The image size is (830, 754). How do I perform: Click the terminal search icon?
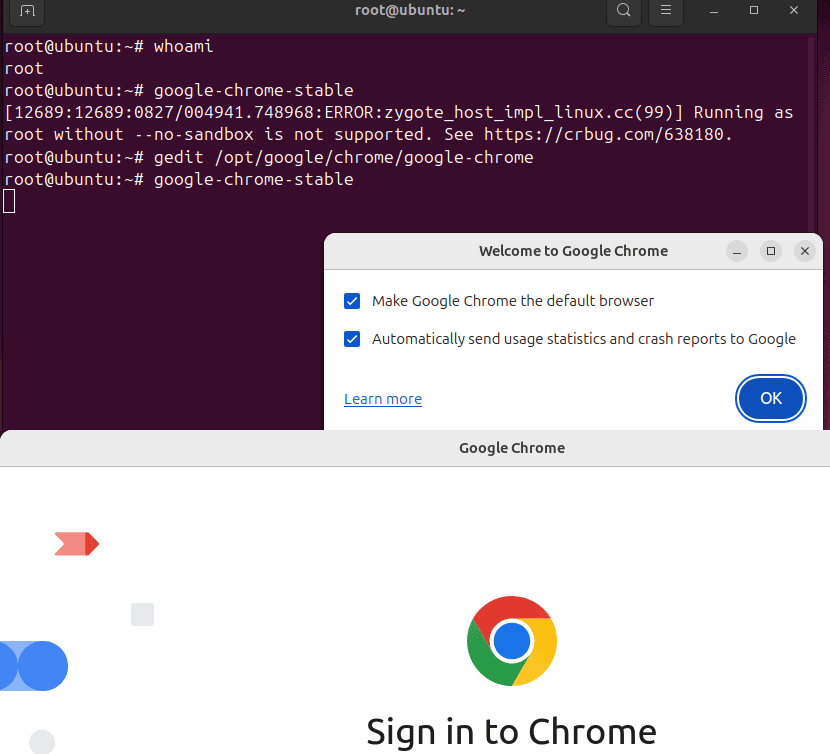624,11
